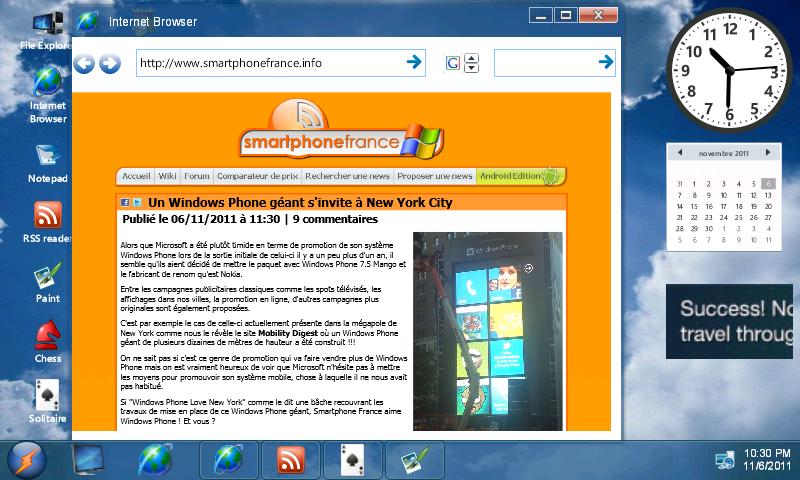Open File Explorer desktop icon
This screenshot has height=480, width=800.
pos(47,31)
